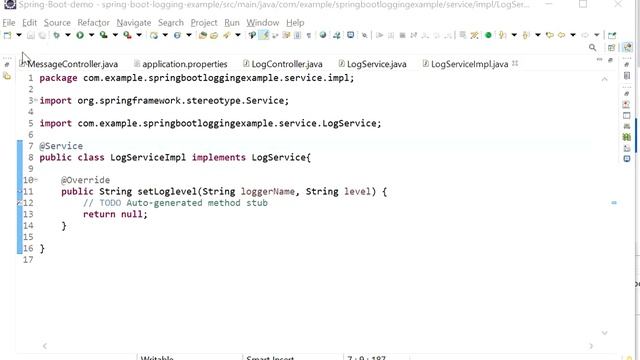Open the Window menu
Screen dimensions: 640x360
coord(262,23)
